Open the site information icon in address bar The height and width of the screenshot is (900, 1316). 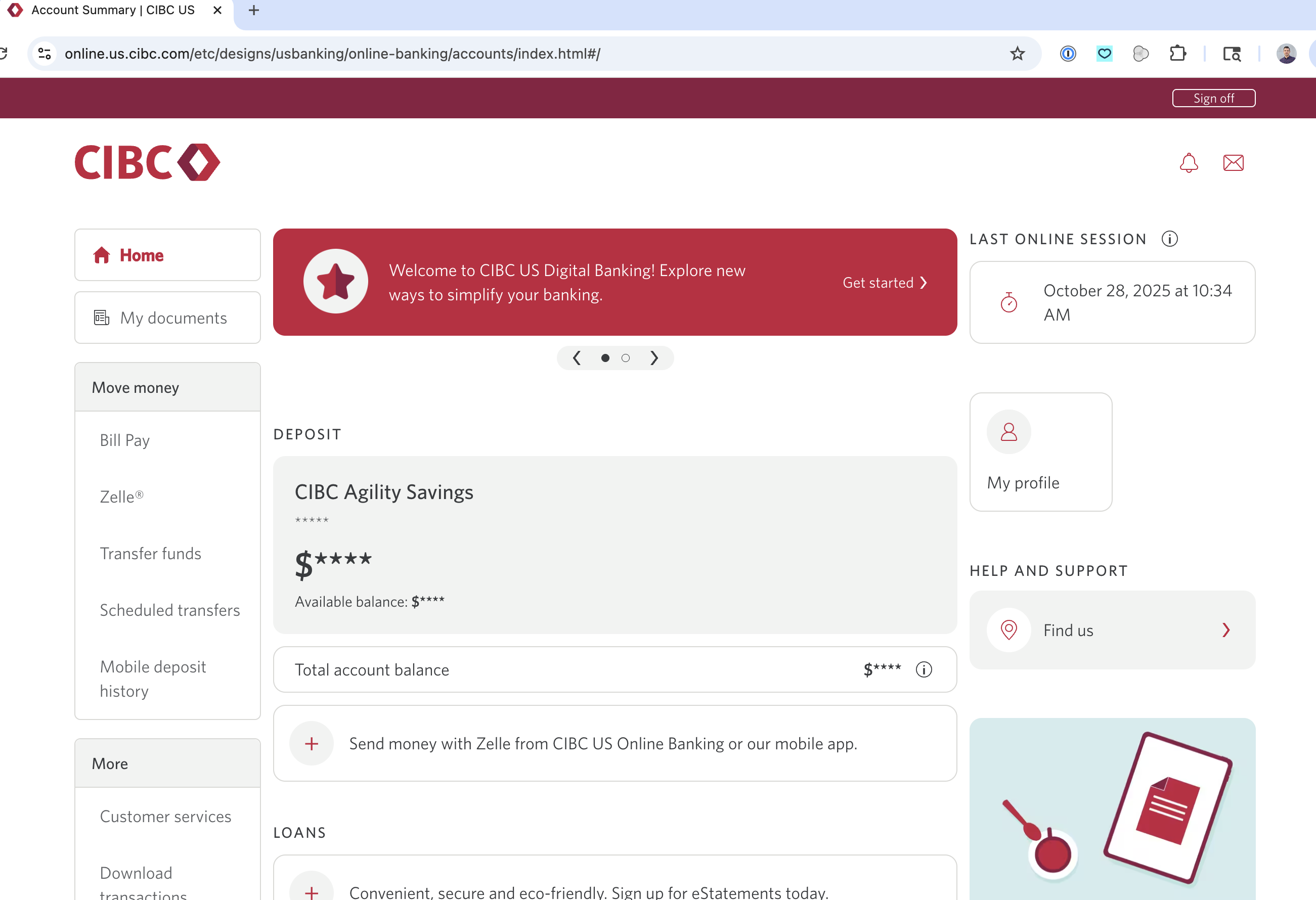coord(44,54)
